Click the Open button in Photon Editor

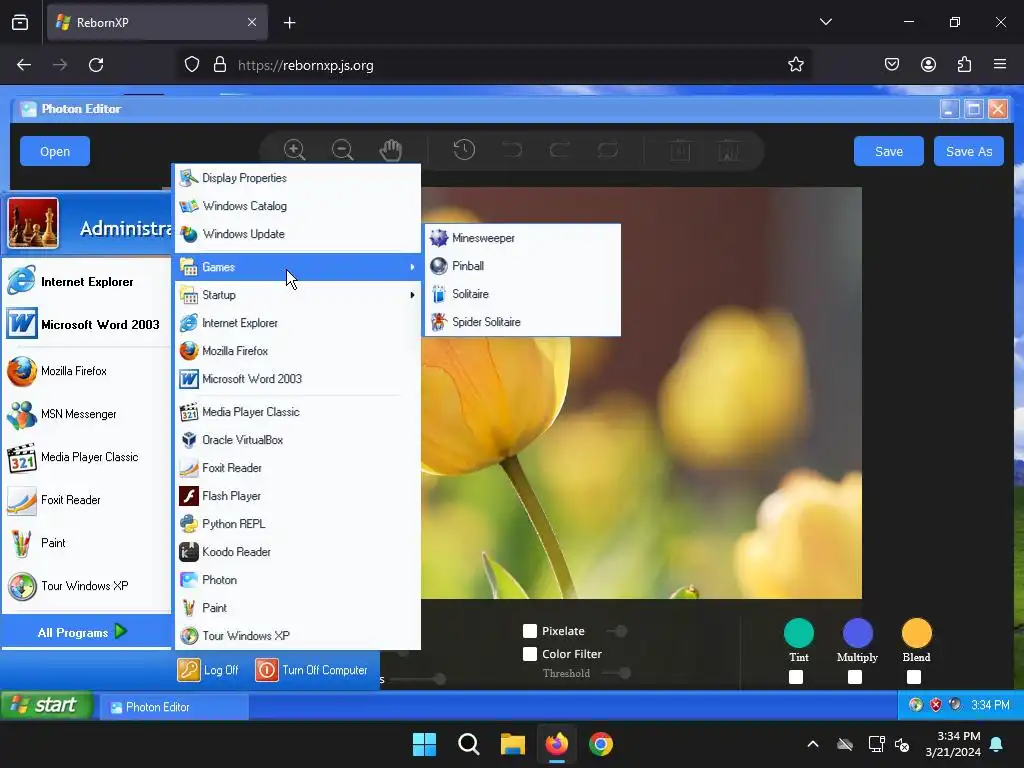pos(55,152)
